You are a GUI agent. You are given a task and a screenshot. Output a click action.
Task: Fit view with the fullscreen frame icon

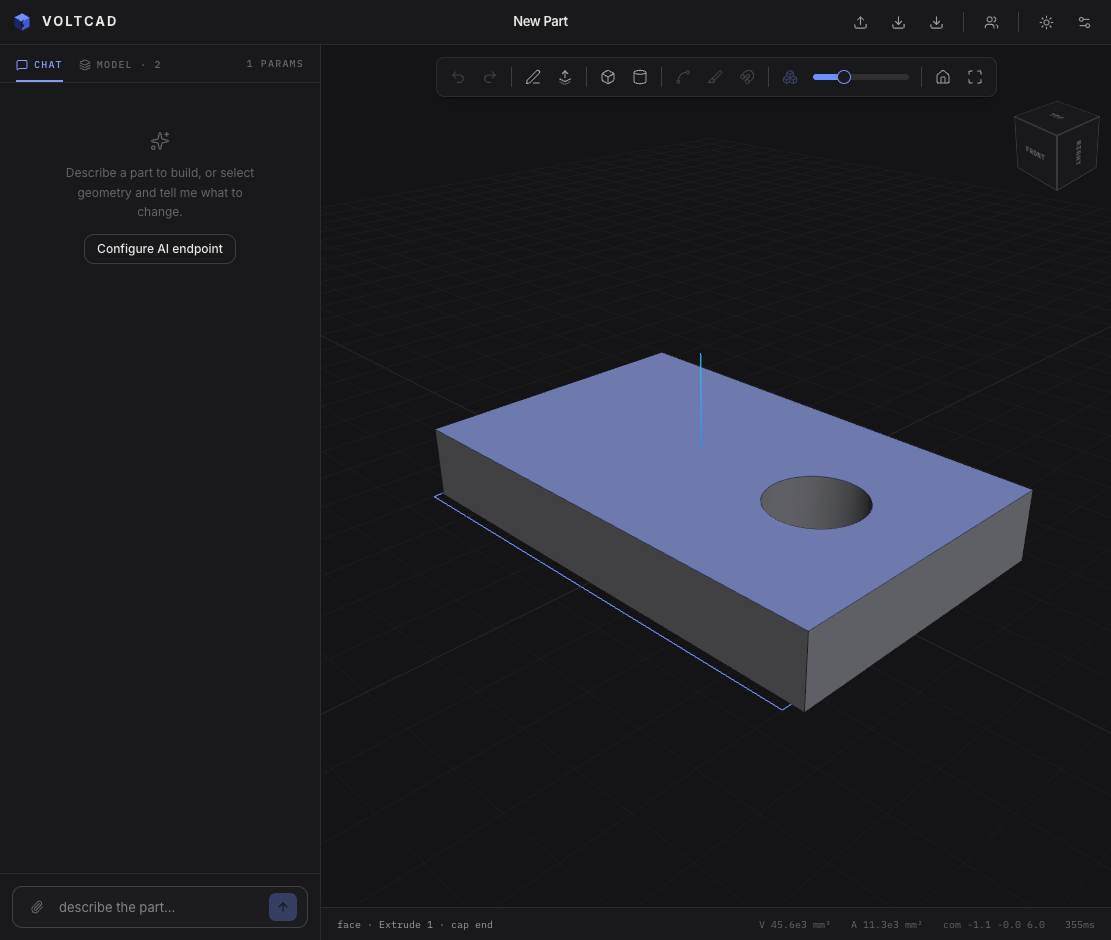[x=975, y=77]
